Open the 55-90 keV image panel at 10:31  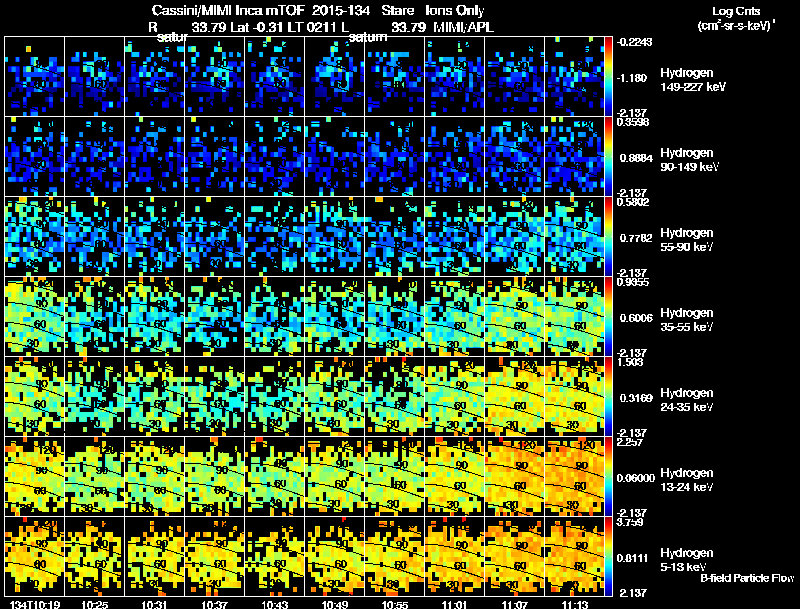(154, 237)
